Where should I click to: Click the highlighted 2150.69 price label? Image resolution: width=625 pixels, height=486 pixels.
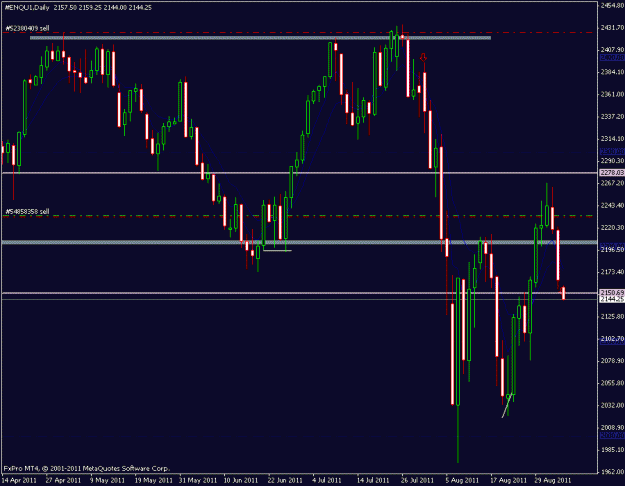click(x=612, y=293)
